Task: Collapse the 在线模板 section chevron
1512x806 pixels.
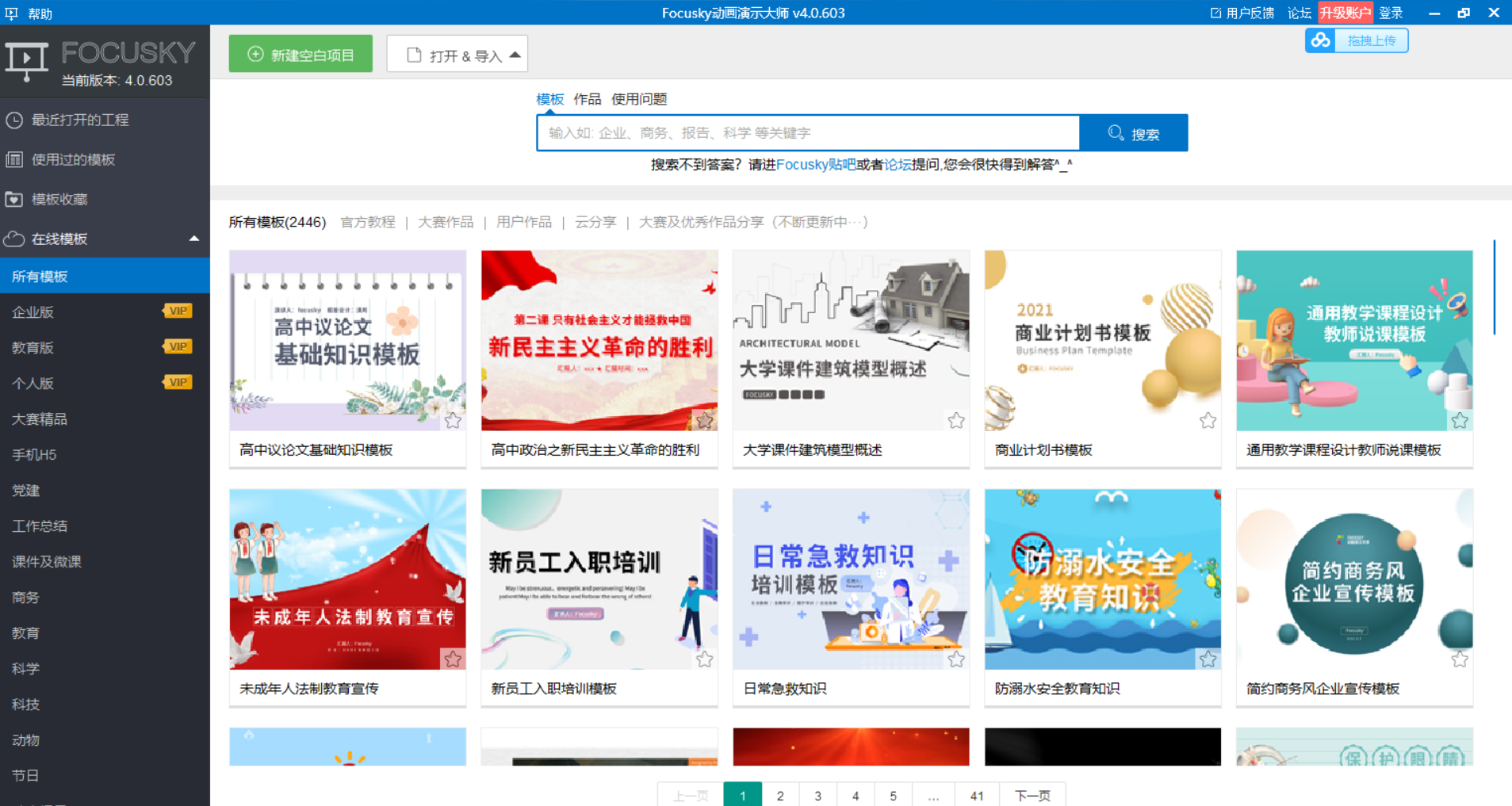Action: coord(193,238)
